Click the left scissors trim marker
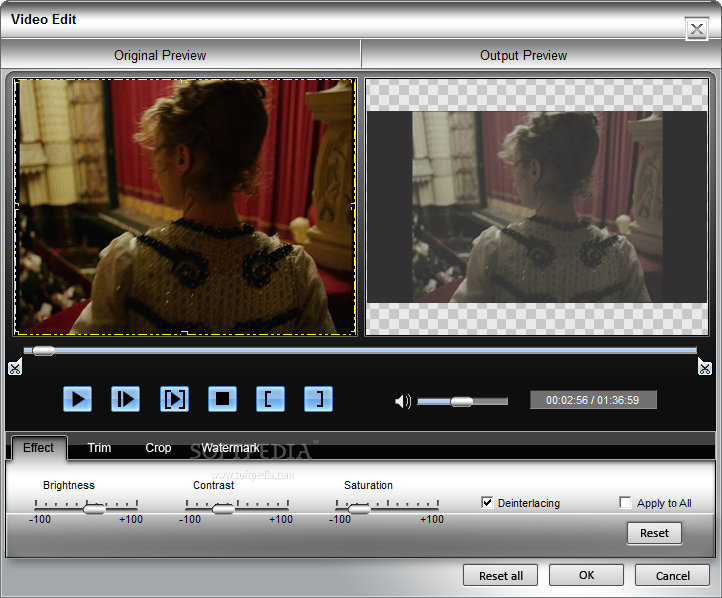The image size is (722, 598). tap(15, 367)
